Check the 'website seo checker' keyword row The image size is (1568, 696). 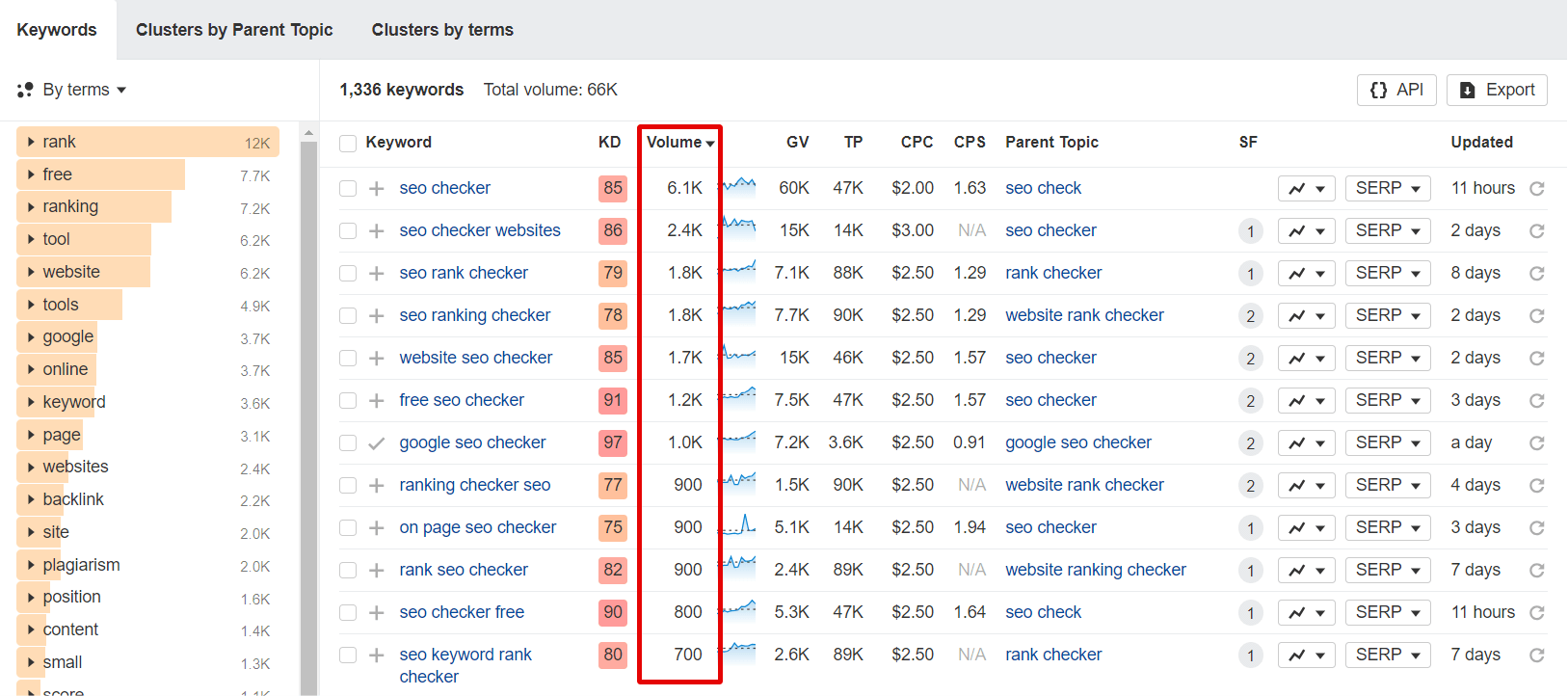point(348,359)
